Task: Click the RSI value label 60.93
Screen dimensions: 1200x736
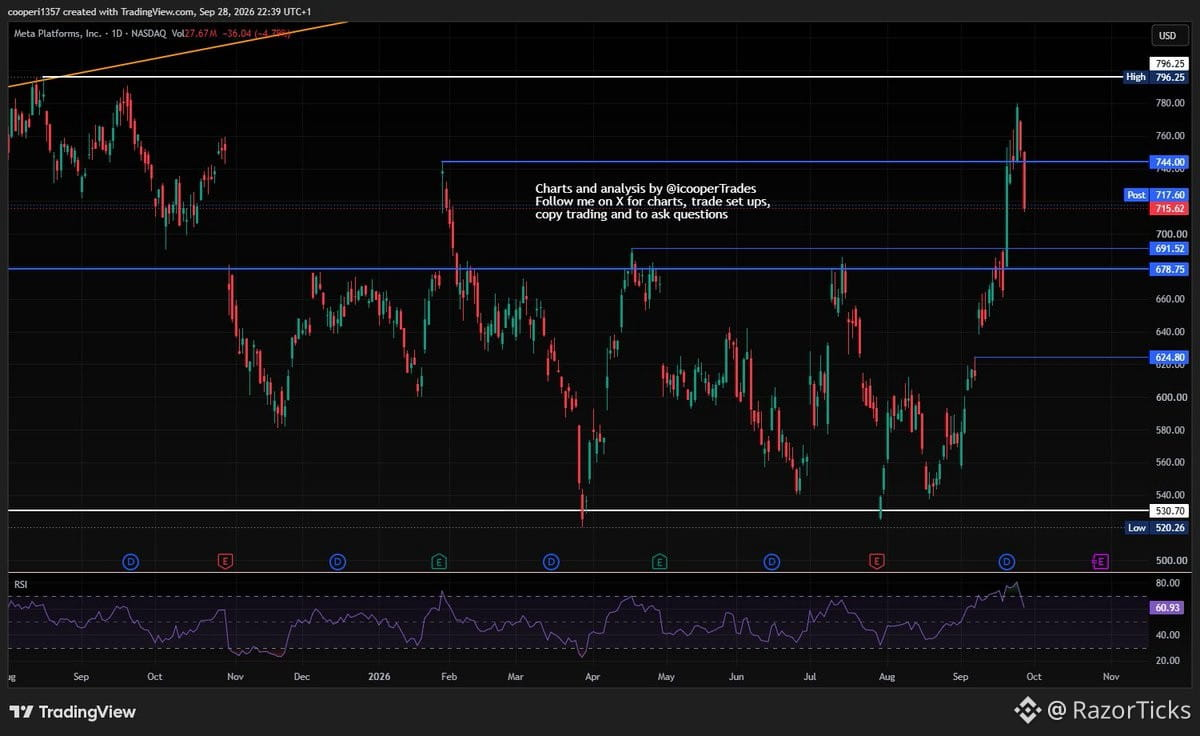Action: pyautogui.click(x=1168, y=607)
